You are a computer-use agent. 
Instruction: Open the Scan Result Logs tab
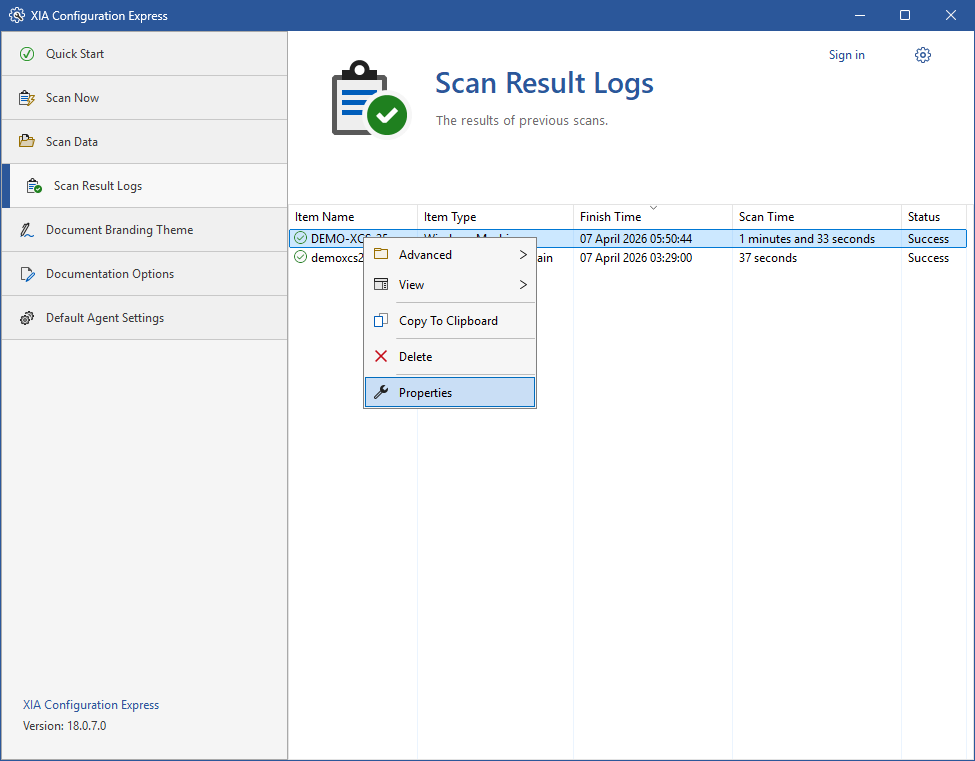(98, 186)
